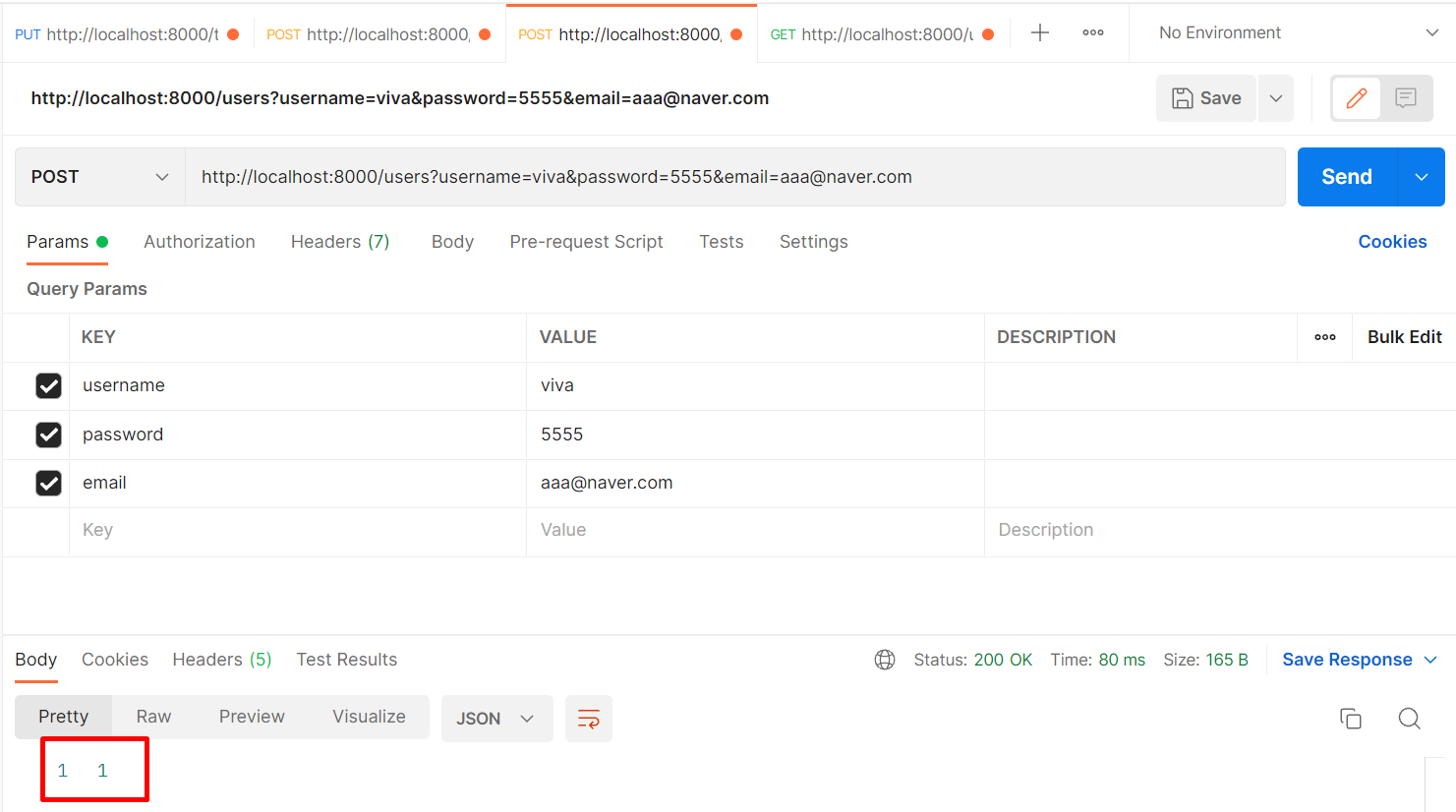The height and width of the screenshot is (812, 1456).
Task: Open the JSON format dropdown
Action: 496,719
